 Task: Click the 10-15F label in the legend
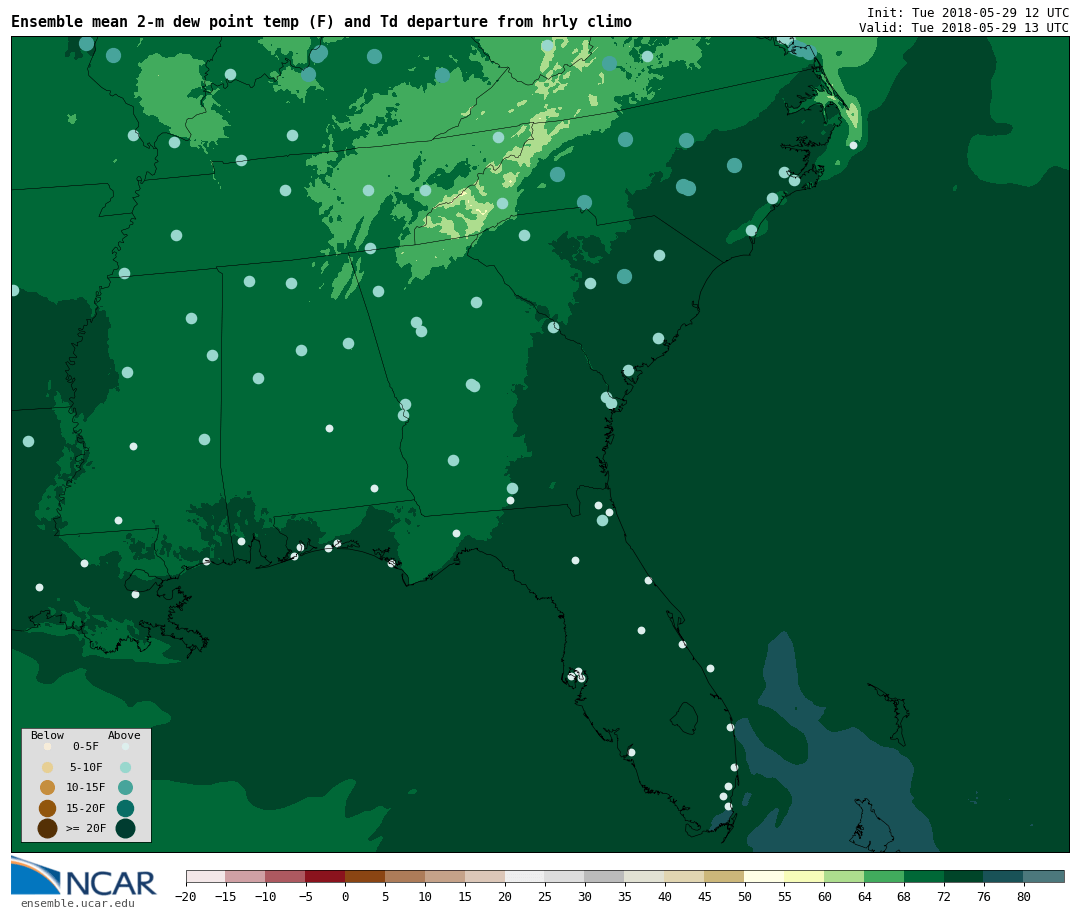pyautogui.click(x=85, y=787)
